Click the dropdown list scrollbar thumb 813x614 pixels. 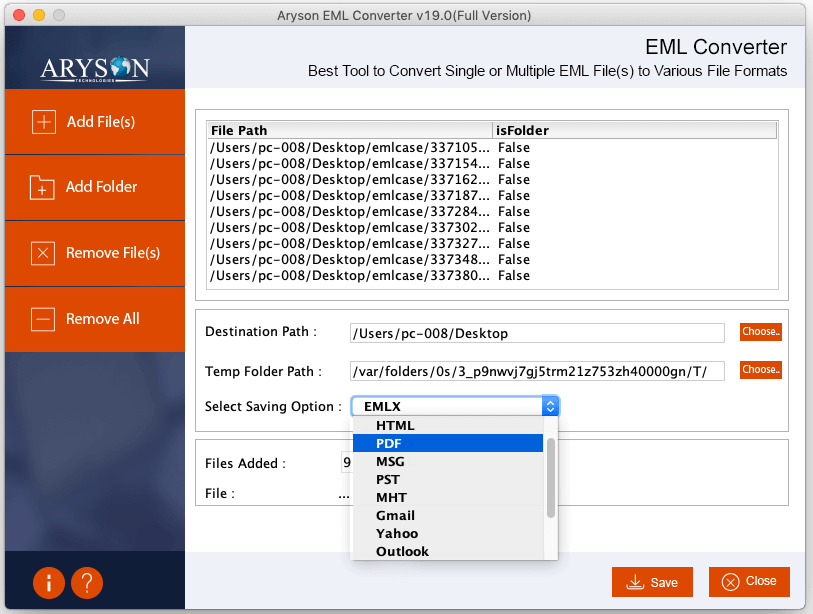(551, 478)
